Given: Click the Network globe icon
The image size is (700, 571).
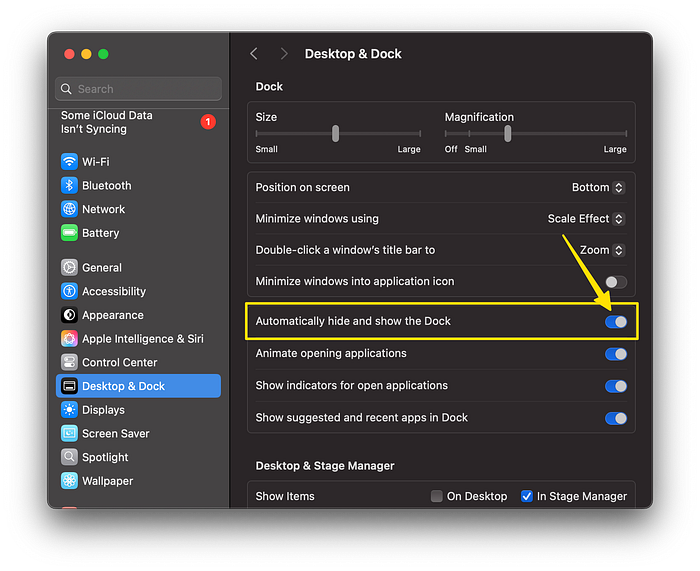Looking at the screenshot, I should (69, 209).
